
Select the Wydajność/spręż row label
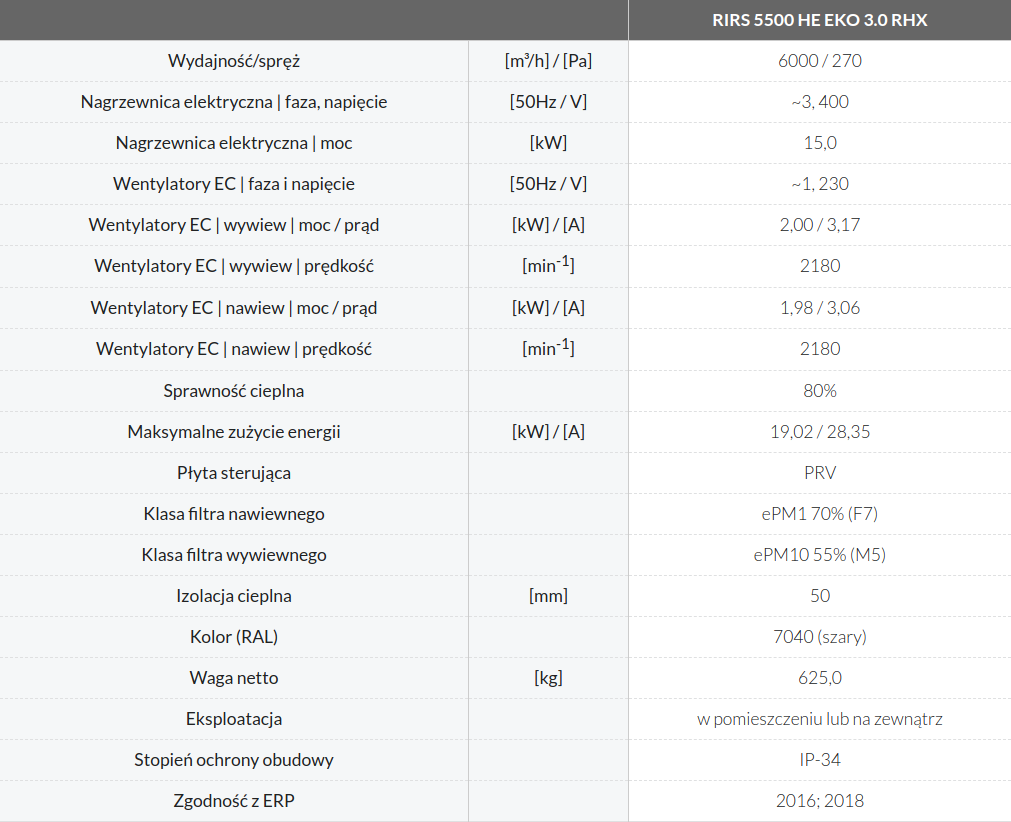point(234,61)
